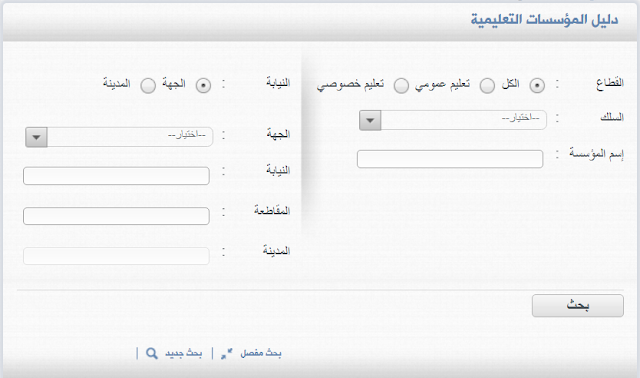Open the السلك dropdown arrow

click(x=370, y=120)
